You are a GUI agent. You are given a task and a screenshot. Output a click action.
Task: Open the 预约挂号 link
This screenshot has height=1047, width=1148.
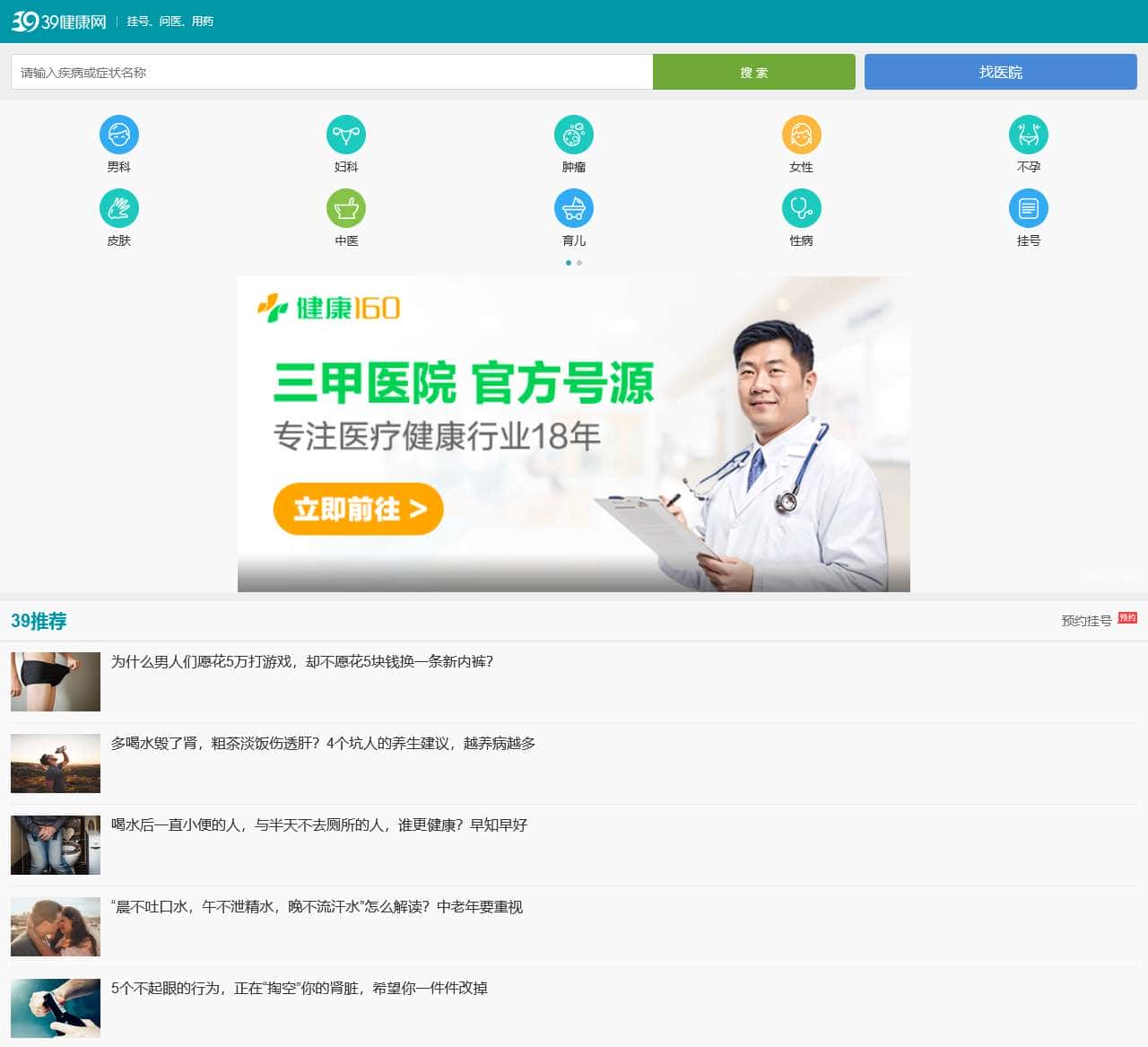(x=1086, y=620)
